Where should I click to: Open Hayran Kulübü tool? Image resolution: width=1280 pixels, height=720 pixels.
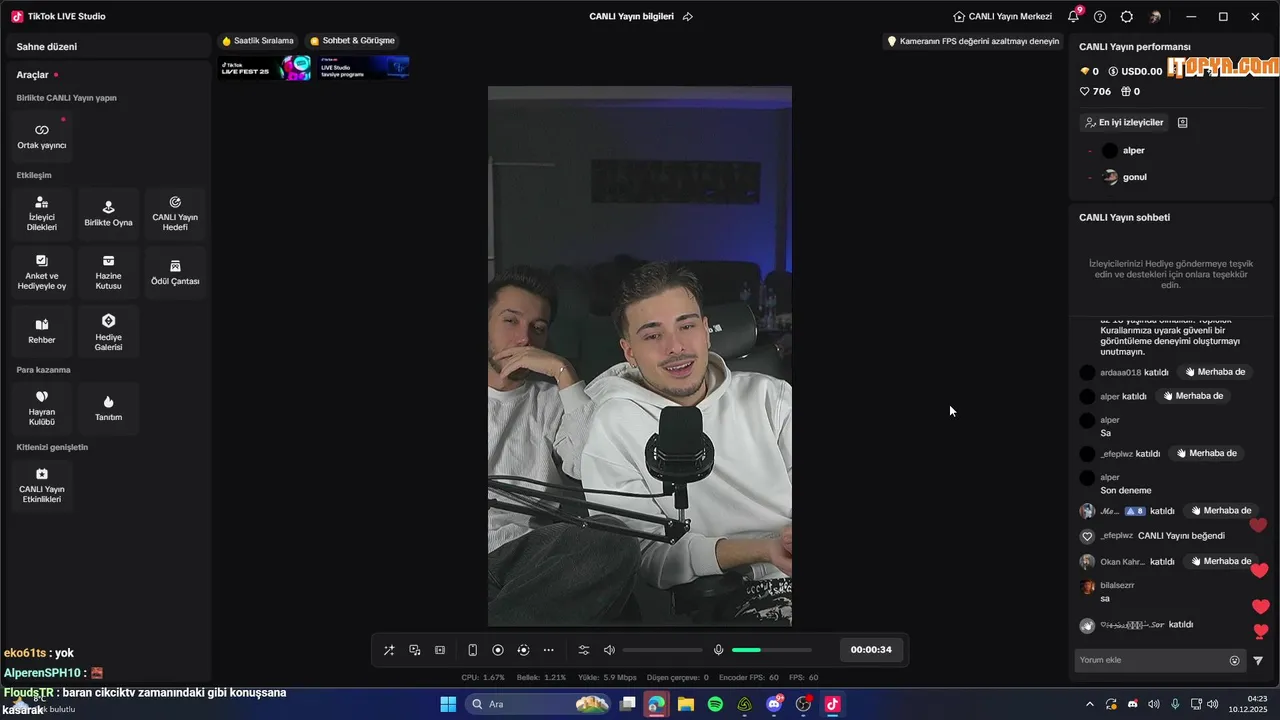(x=42, y=408)
